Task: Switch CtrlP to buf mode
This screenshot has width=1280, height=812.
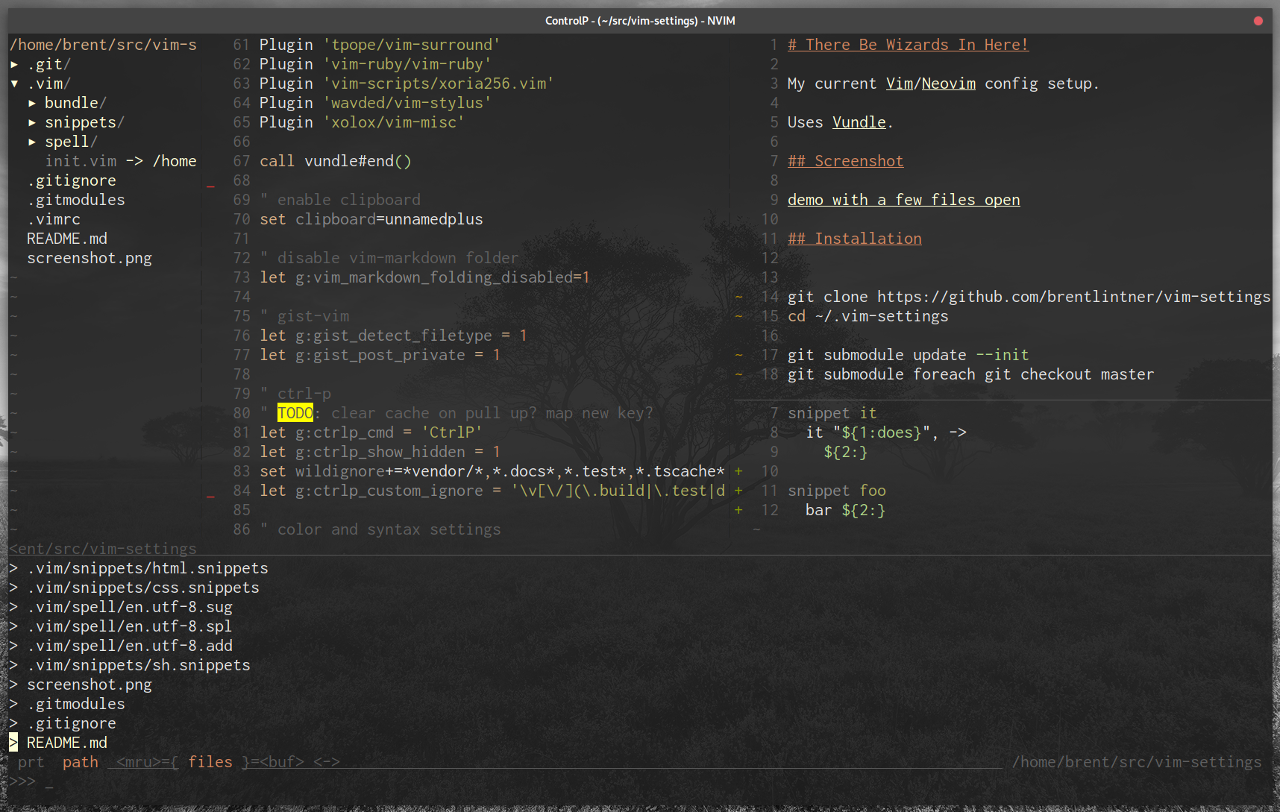Action: (281, 762)
